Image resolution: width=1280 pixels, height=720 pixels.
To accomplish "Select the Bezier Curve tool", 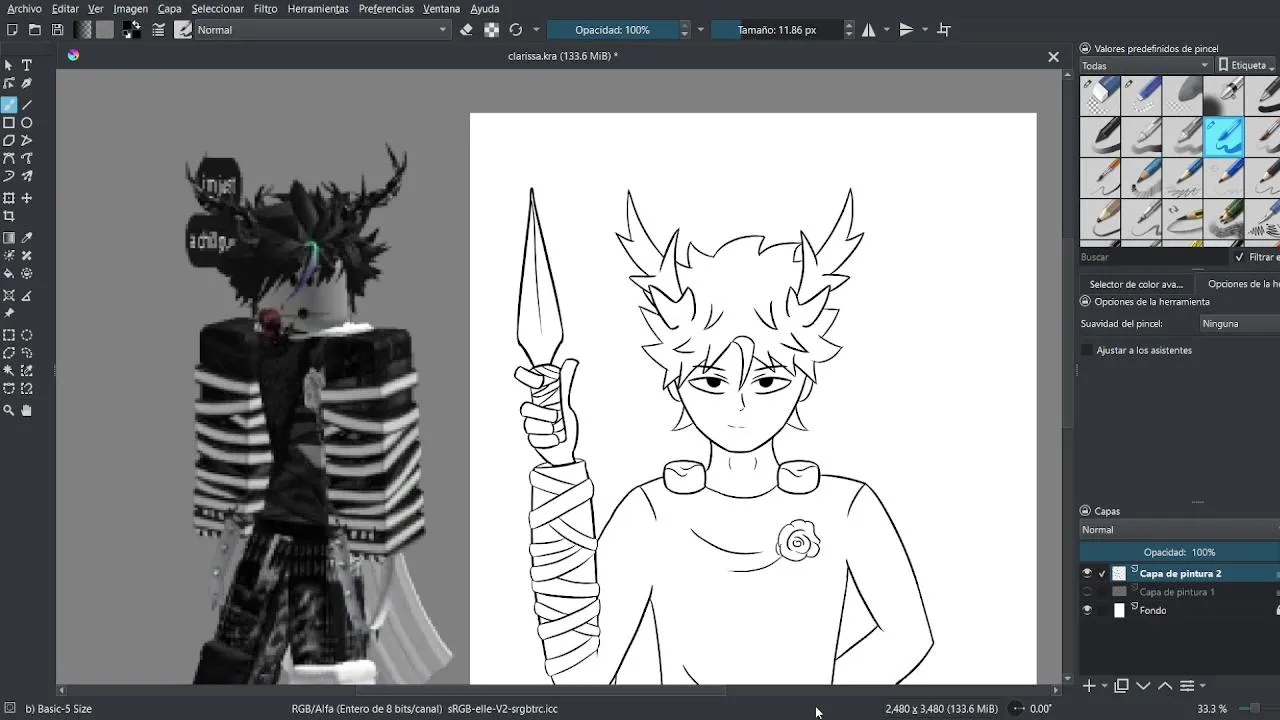I will point(9,159).
